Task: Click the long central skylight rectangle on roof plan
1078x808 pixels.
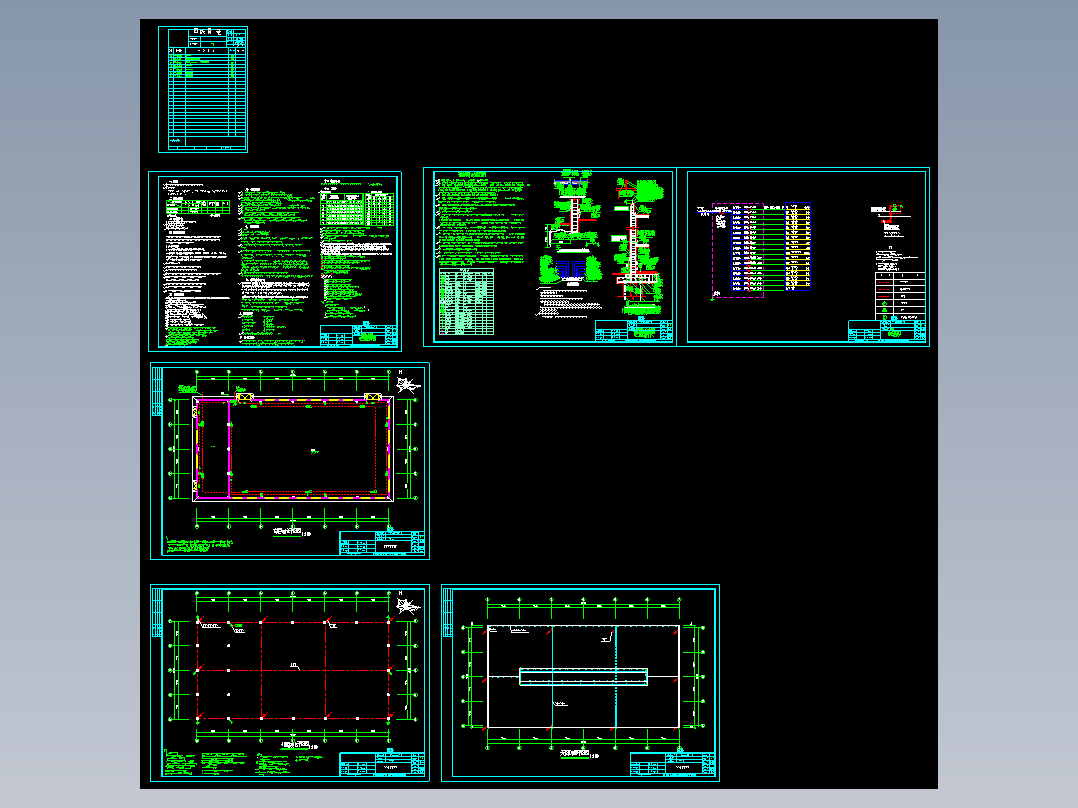Action: click(x=583, y=677)
